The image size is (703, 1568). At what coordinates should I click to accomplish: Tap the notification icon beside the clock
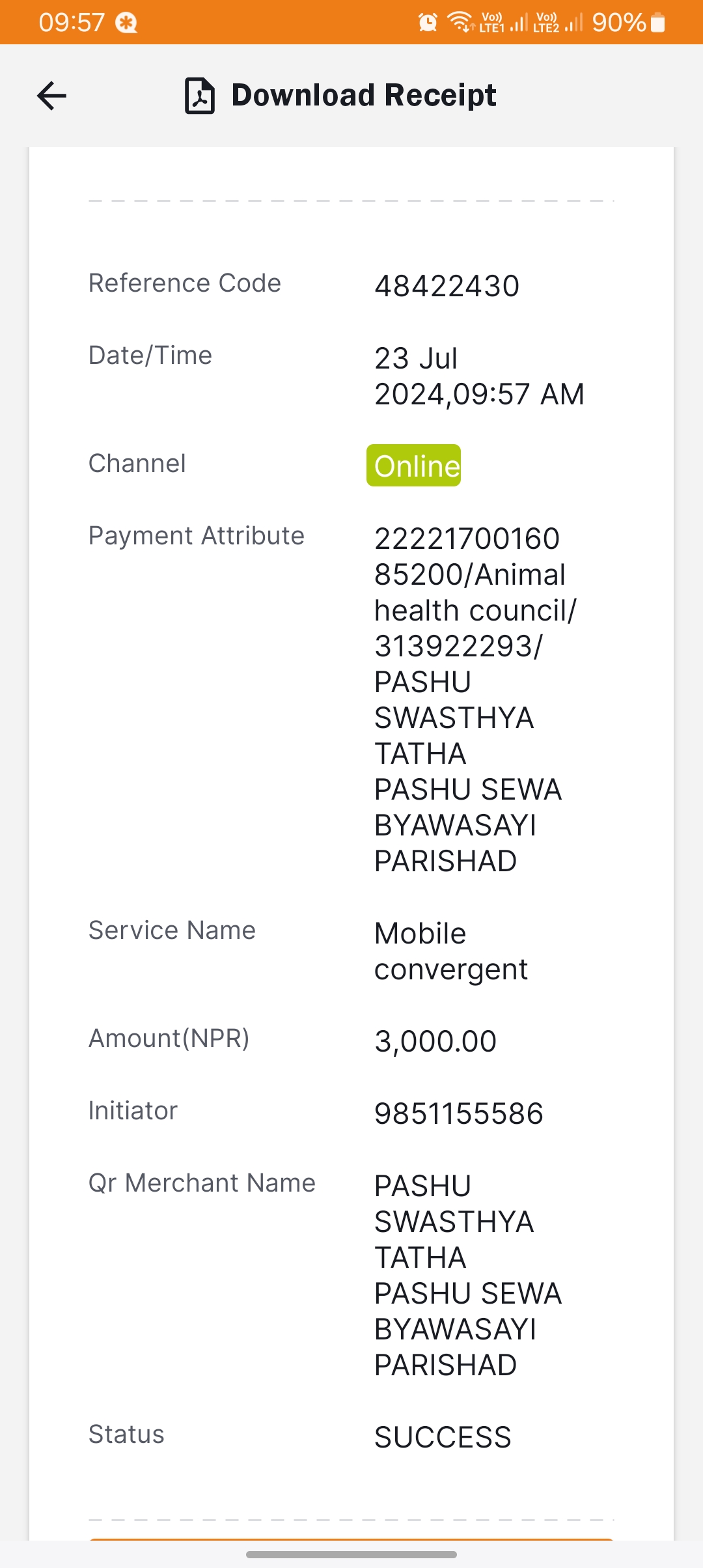[126, 23]
